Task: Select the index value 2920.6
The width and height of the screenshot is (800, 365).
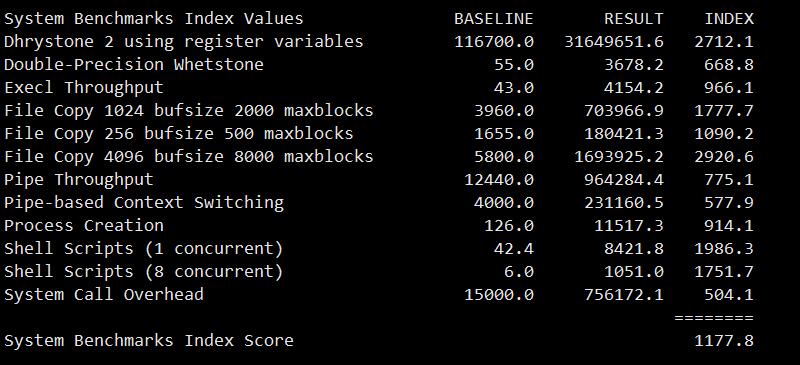Action: [723, 157]
